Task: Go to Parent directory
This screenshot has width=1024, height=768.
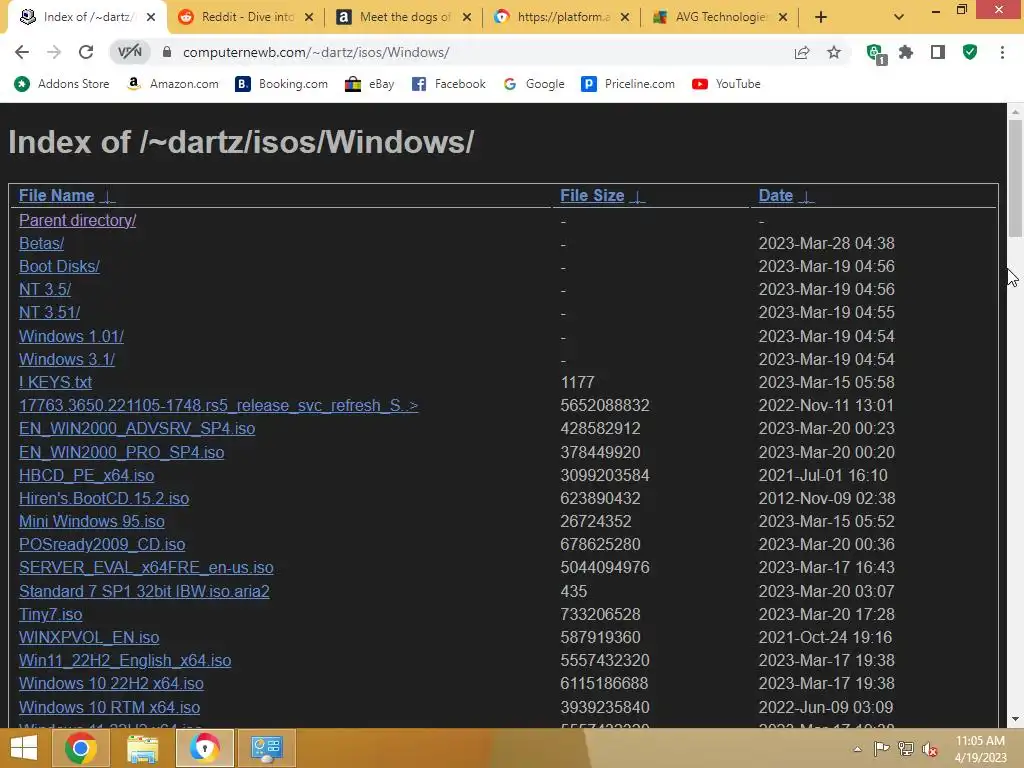Action: click(x=78, y=220)
